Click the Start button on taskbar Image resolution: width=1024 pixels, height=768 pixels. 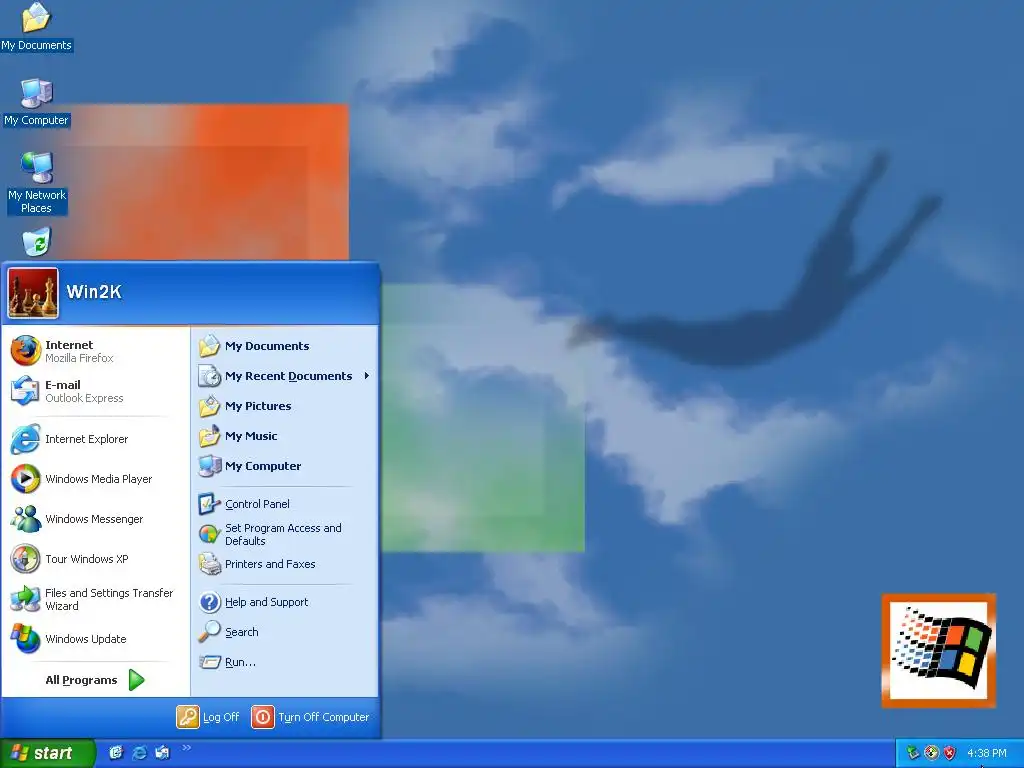(x=47, y=753)
